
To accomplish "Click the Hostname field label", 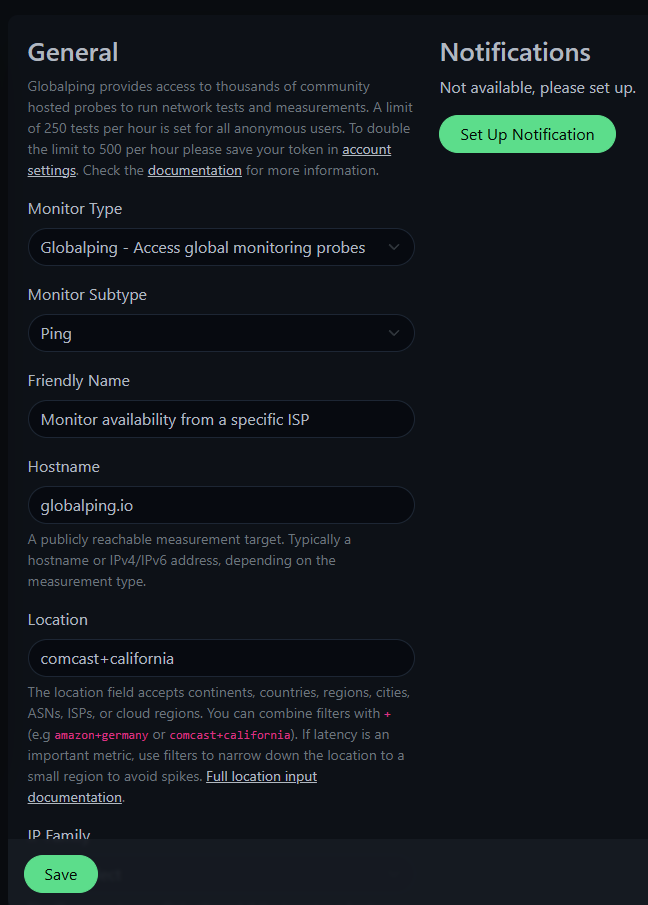I will pyautogui.click(x=63, y=467).
